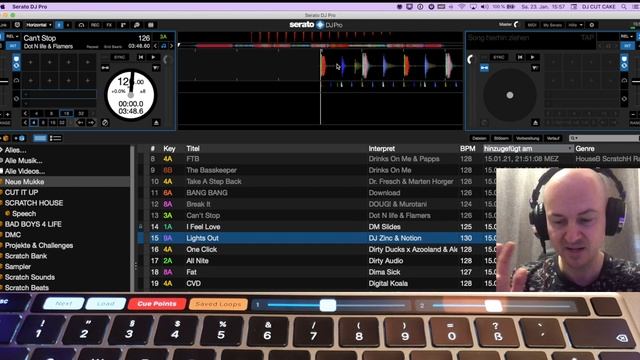The width and height of the screenshot is (640, 360).
Task: Open the Hilfe dropdown menu
Action: [x=576, y=25]
